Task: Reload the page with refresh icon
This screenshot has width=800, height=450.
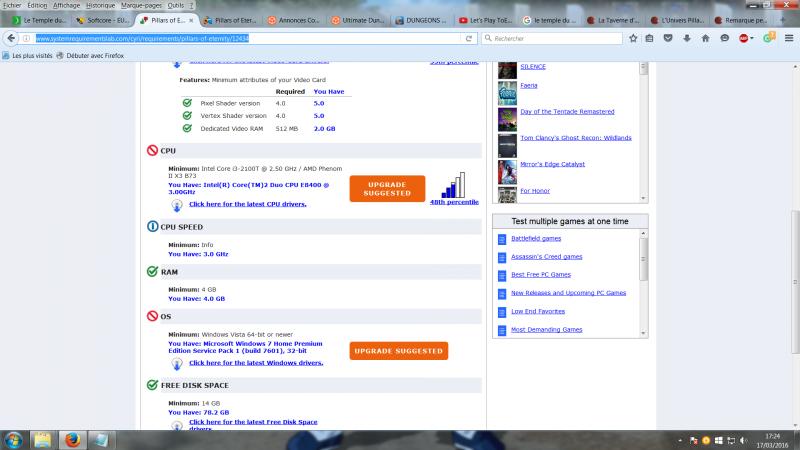Action: [469, 38]
